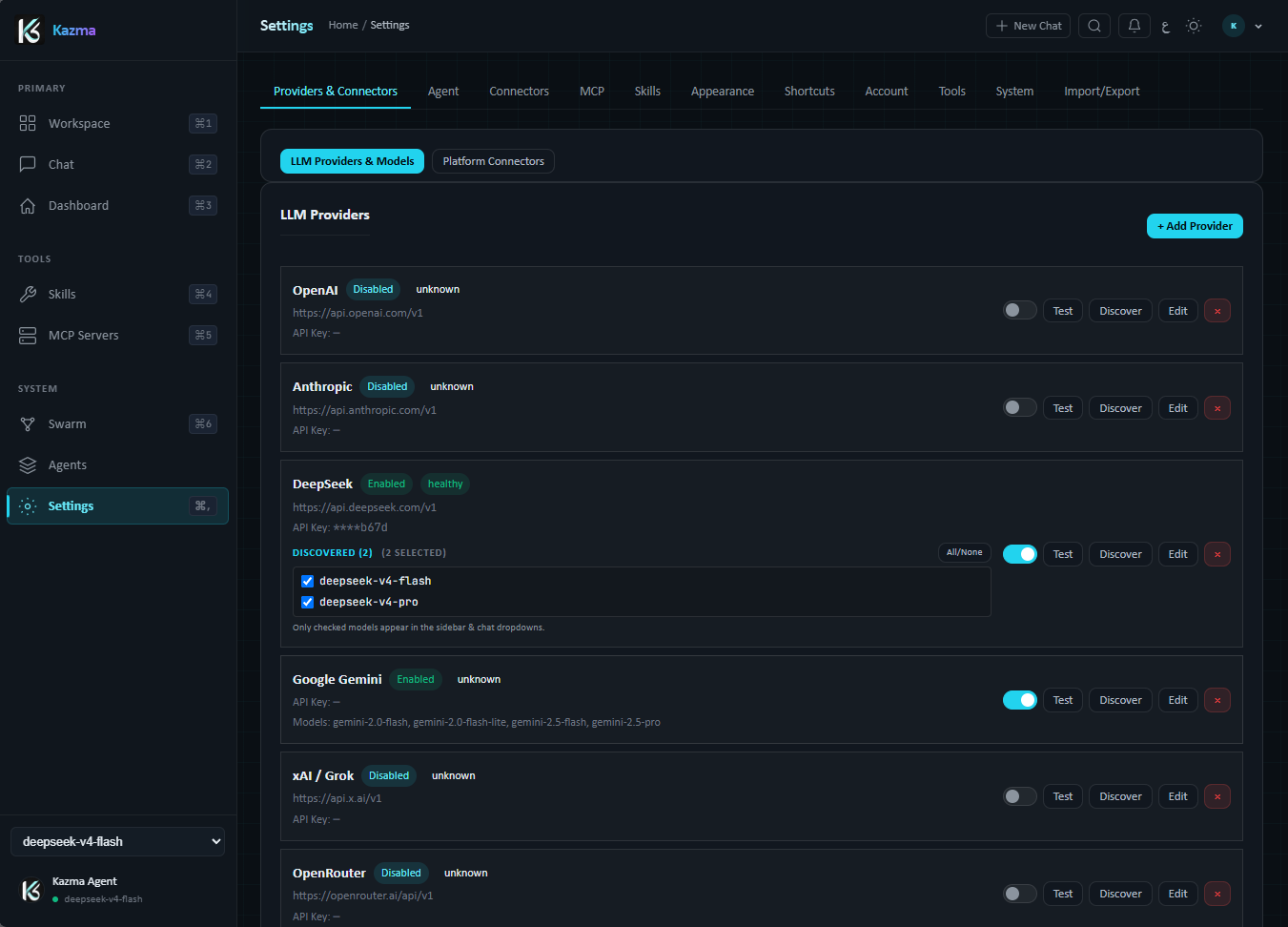This screenshot has height=927, width=1288.
Task: Open the search icon in header
Action: click(x=1094, y=26)
